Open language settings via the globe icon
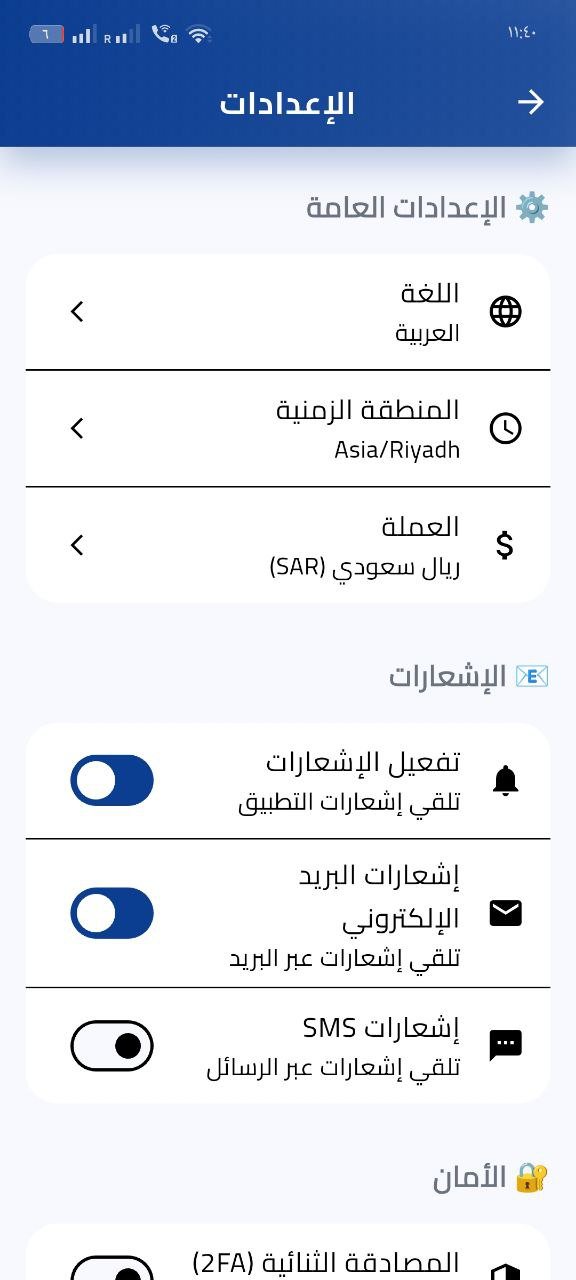Screen dimensions: 576x1280 (x=505, y=311)
